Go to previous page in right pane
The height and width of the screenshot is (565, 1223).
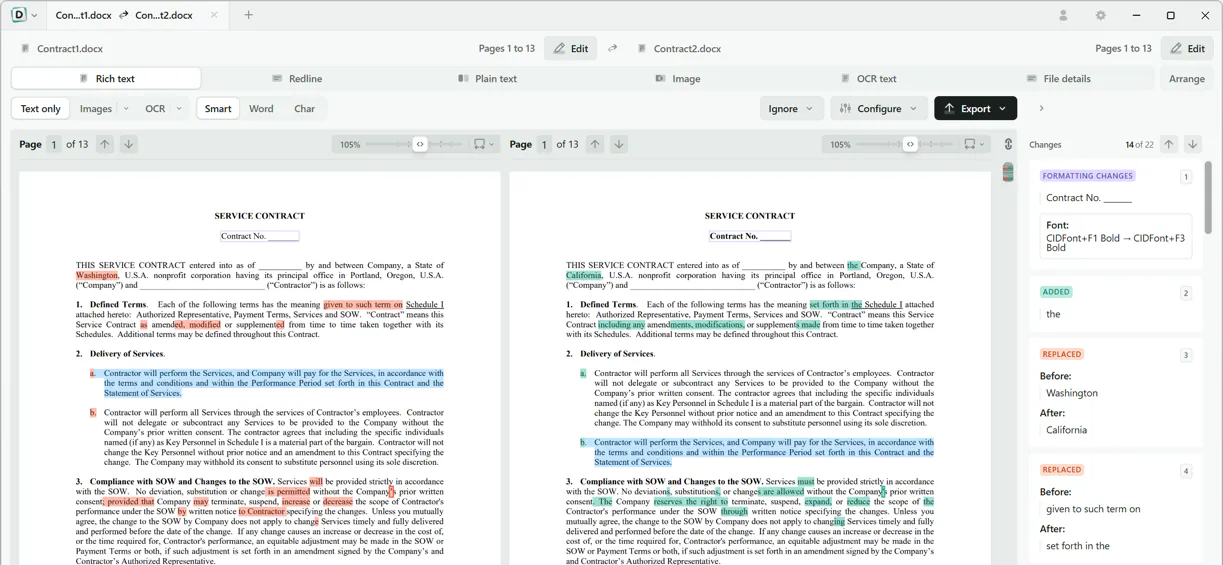(595, 144)
